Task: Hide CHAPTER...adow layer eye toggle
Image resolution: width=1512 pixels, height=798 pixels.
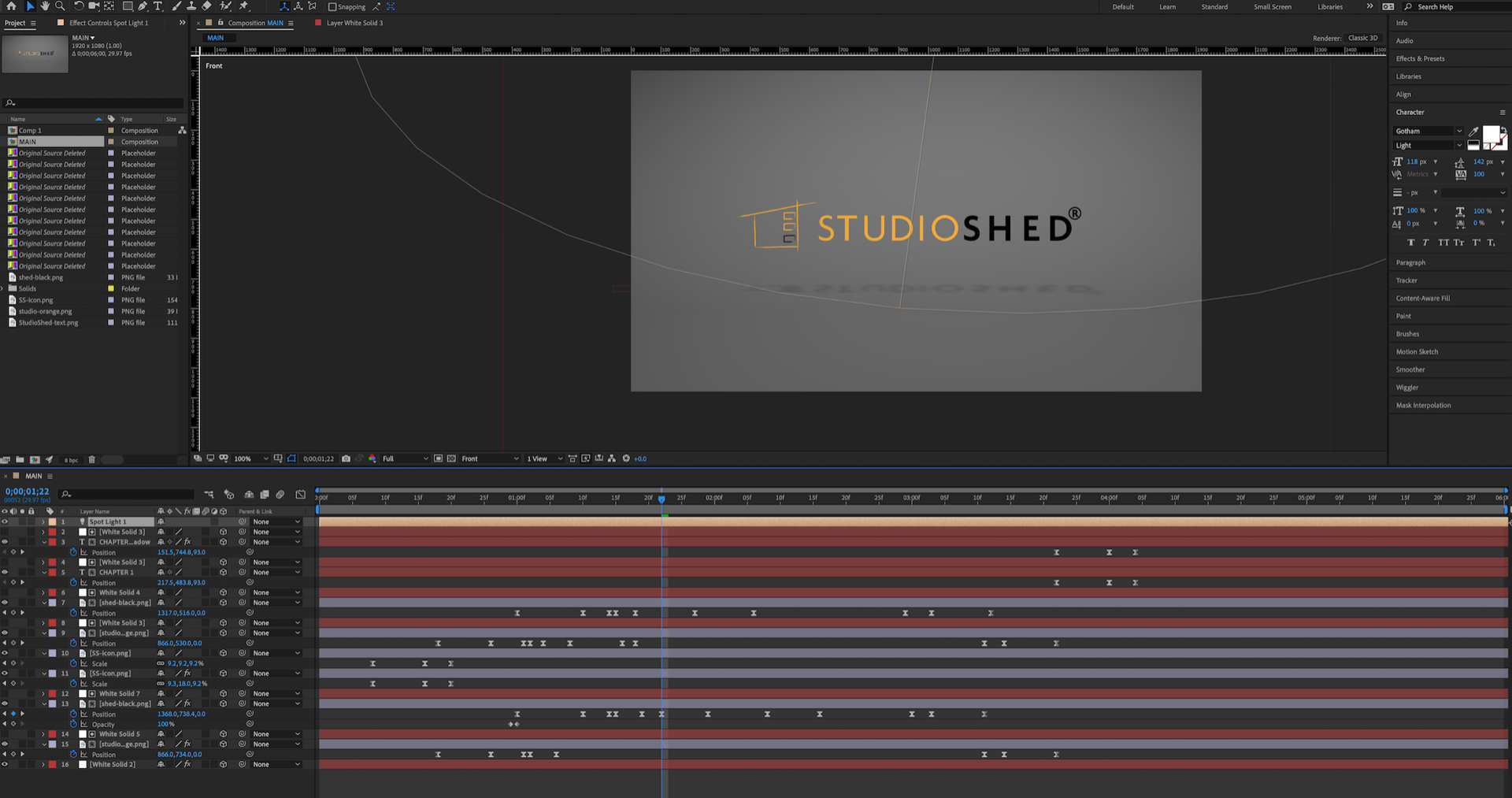Action: click(x=5, y=542)
